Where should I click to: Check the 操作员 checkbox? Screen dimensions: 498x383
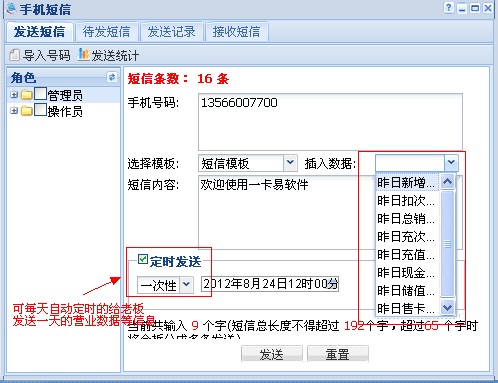tap(41, 110)
